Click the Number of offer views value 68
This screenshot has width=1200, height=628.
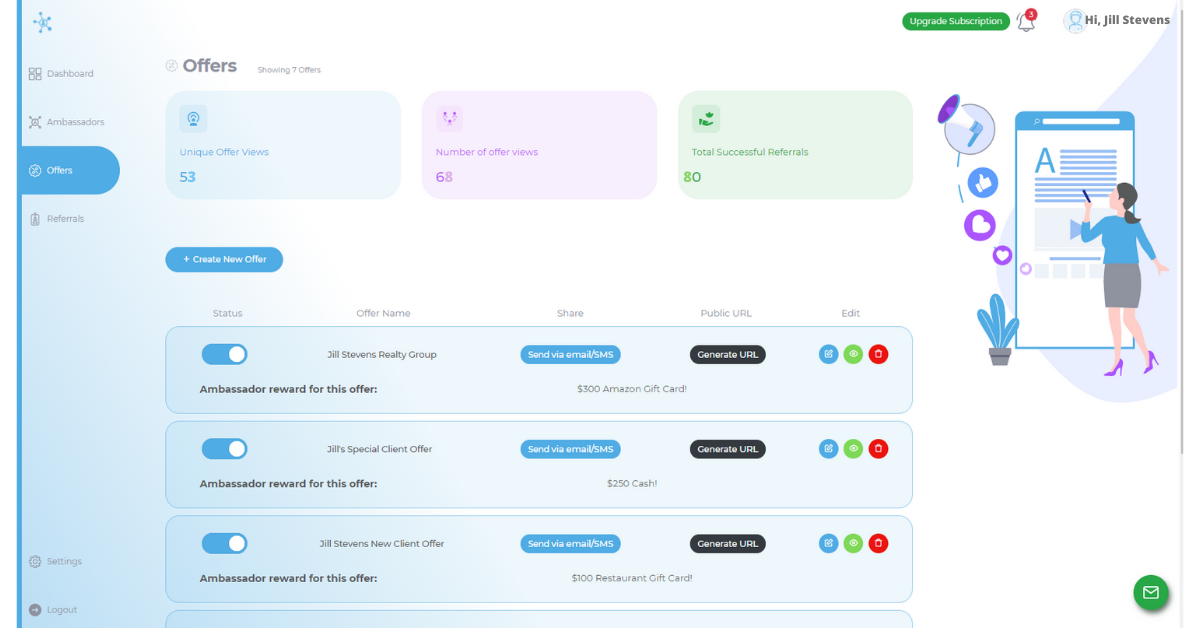pos(445,177)
